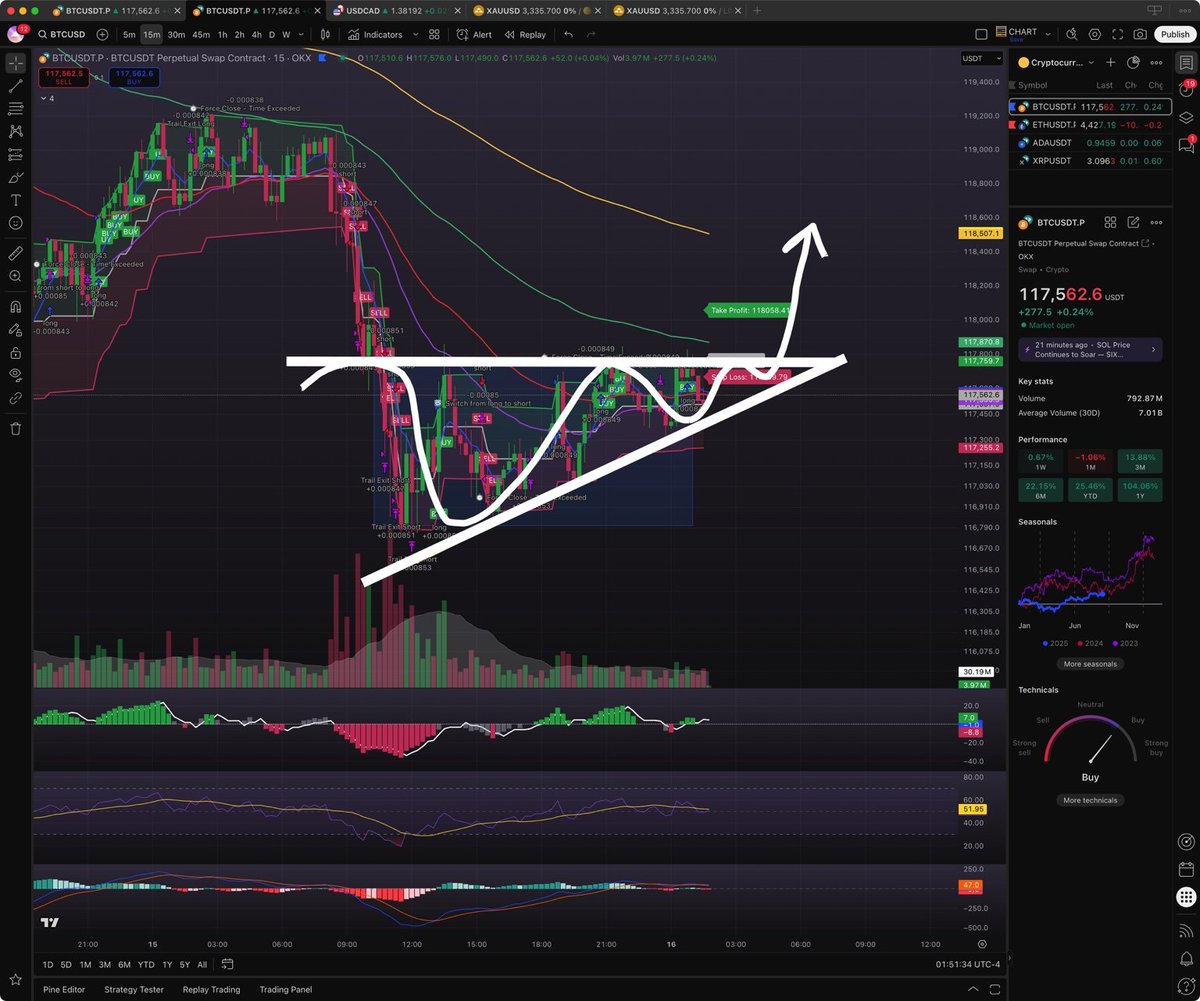This screenshot has height=1001, width=1200.
Task: Expand the CHART layout dropdown arrow
Action: tap(1046, 34)
